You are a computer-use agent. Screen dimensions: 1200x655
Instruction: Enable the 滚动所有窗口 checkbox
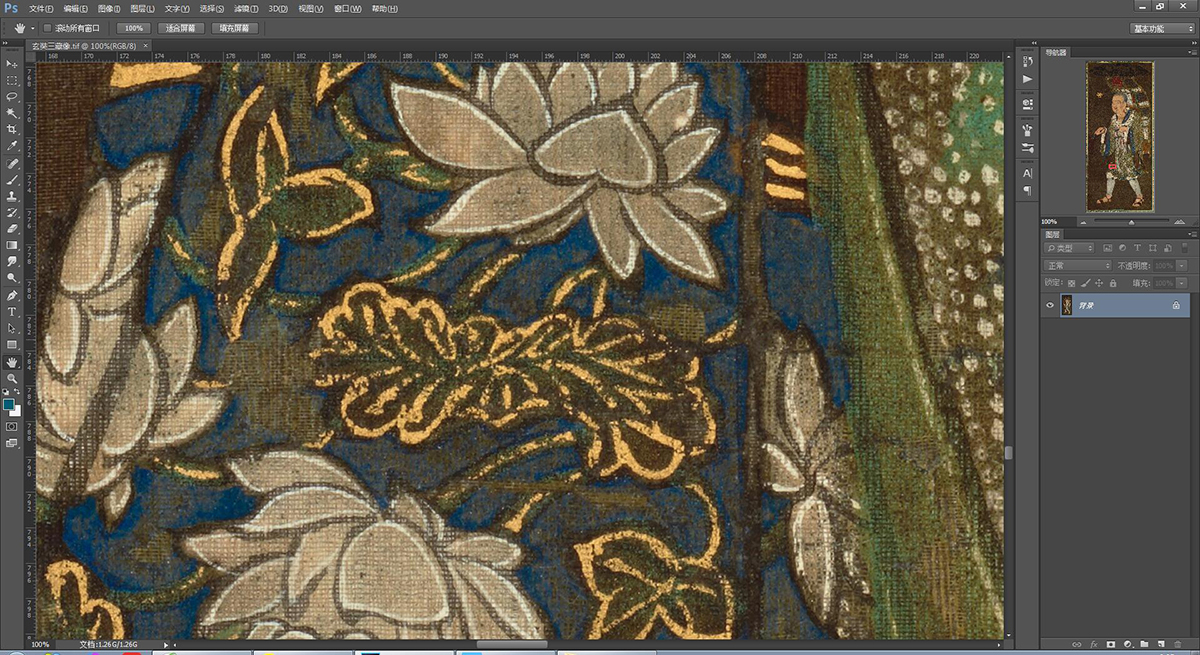pyautogui.click(x=48, y=28)
